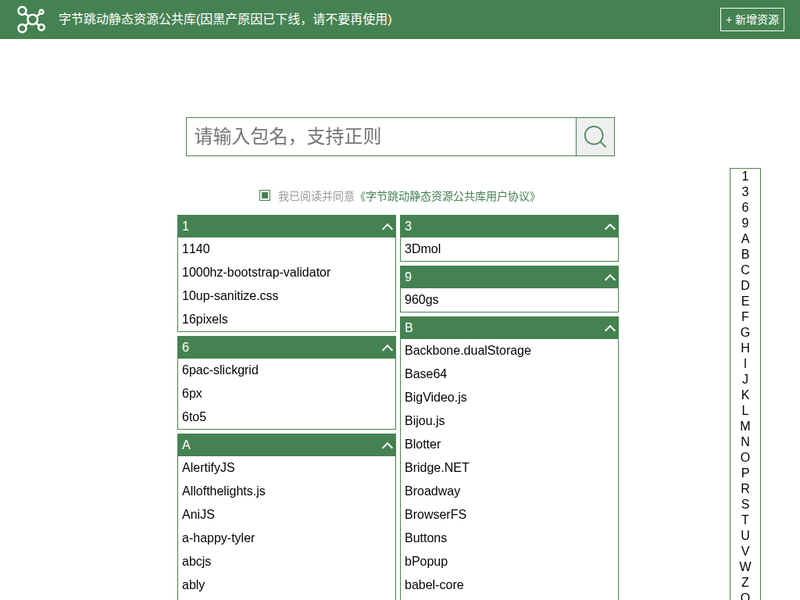Click the magnifier search button
Viewport: 800px width, 600px height.
595,137
